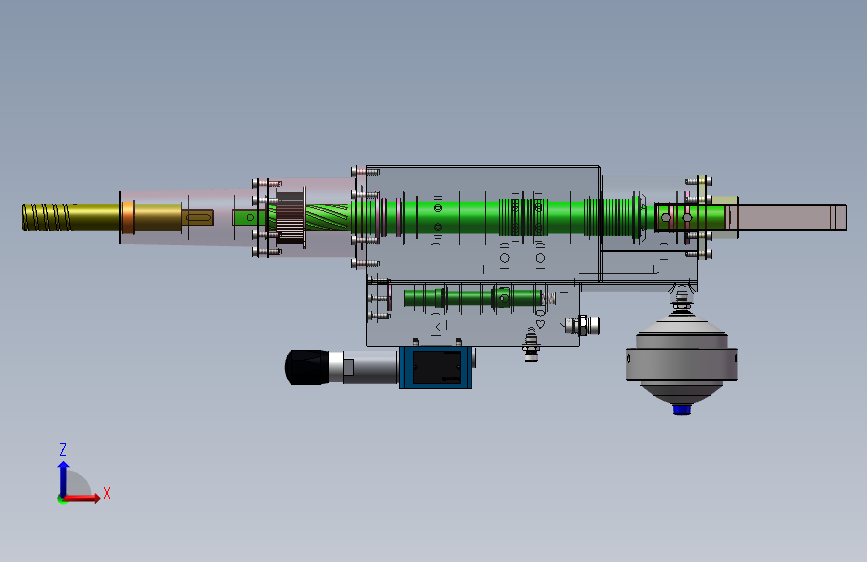
Task: Select the small green spool in the lower housing
Action: click(x=473, y=298)
